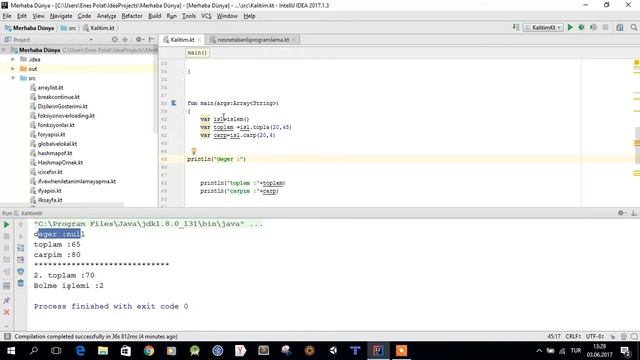Stop process icon in Run panel sidebar
The image size is (640, 360).
[x=7, y=236]
